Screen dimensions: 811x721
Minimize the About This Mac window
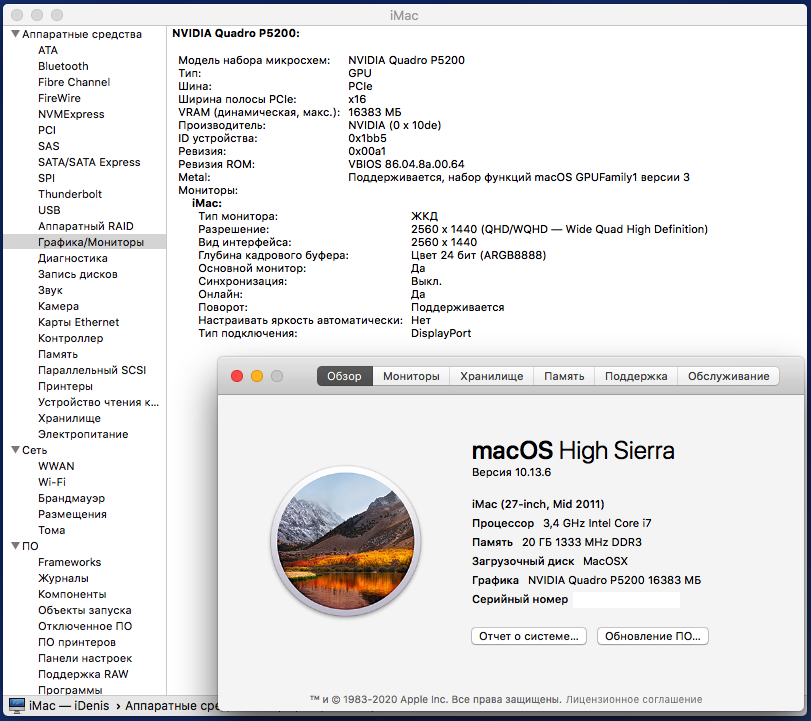pyautogui.click(x=257, y=376)
